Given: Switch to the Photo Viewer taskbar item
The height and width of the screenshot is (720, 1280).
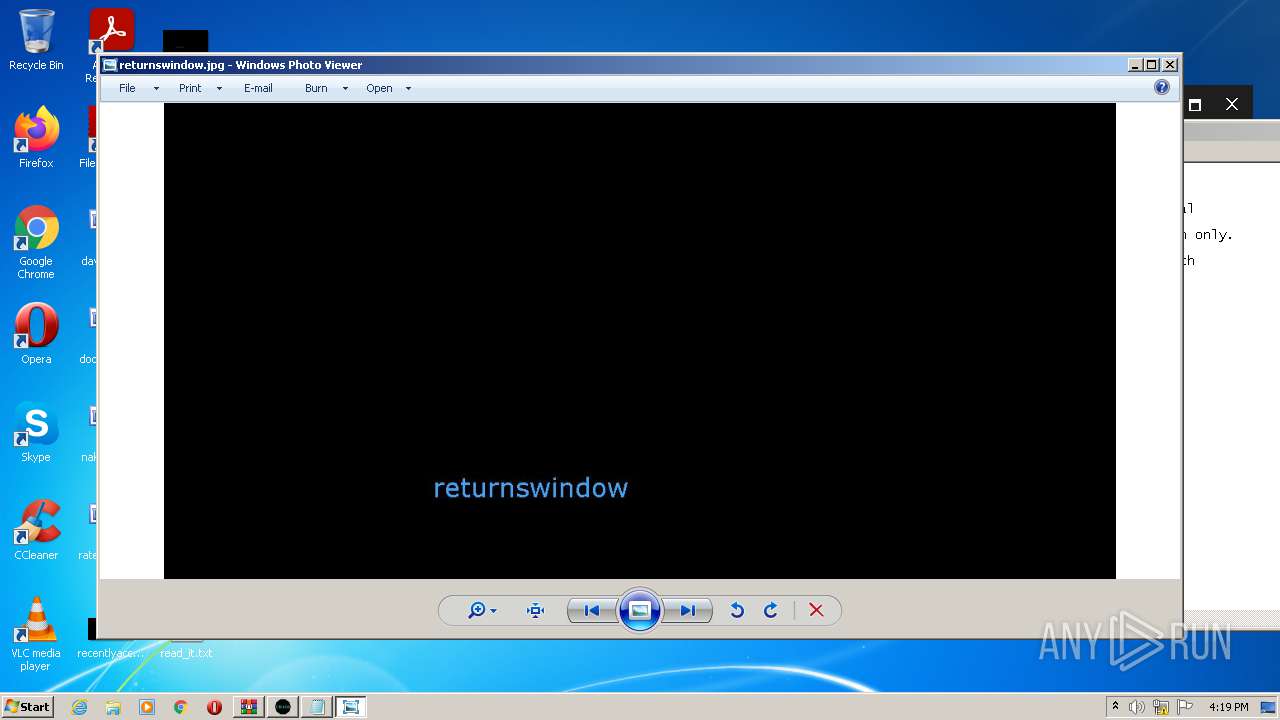Looking at the screenshot, I should pyautogui.click(x=351, y=707).
